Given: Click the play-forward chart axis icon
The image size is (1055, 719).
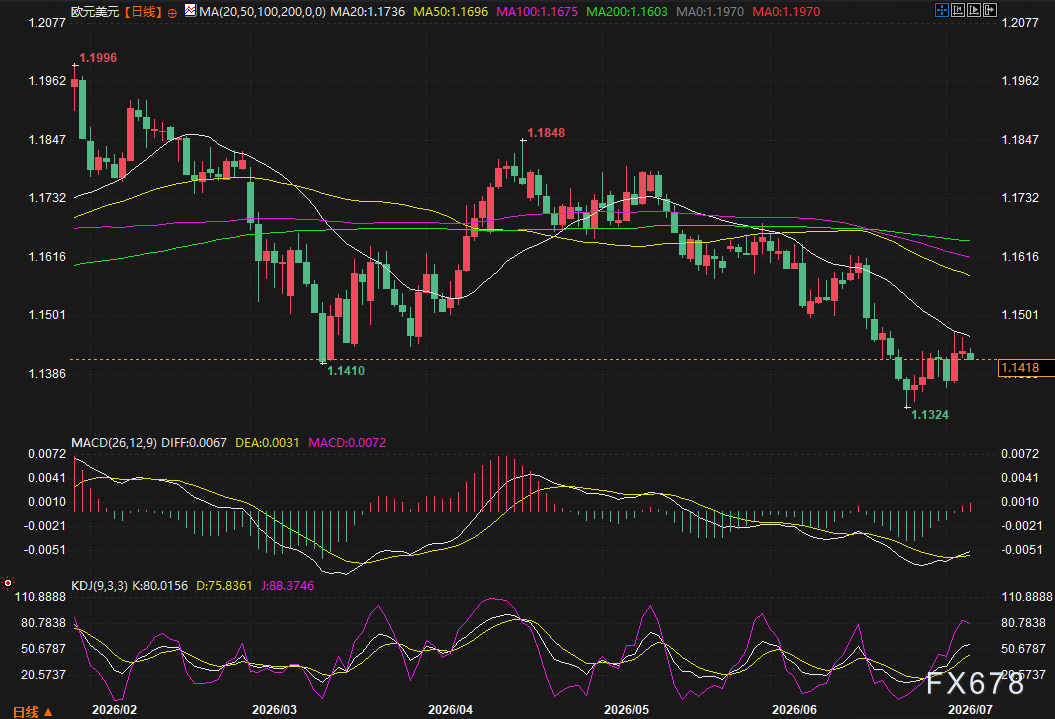Looking at the screenshot, I should pos(974,10).
